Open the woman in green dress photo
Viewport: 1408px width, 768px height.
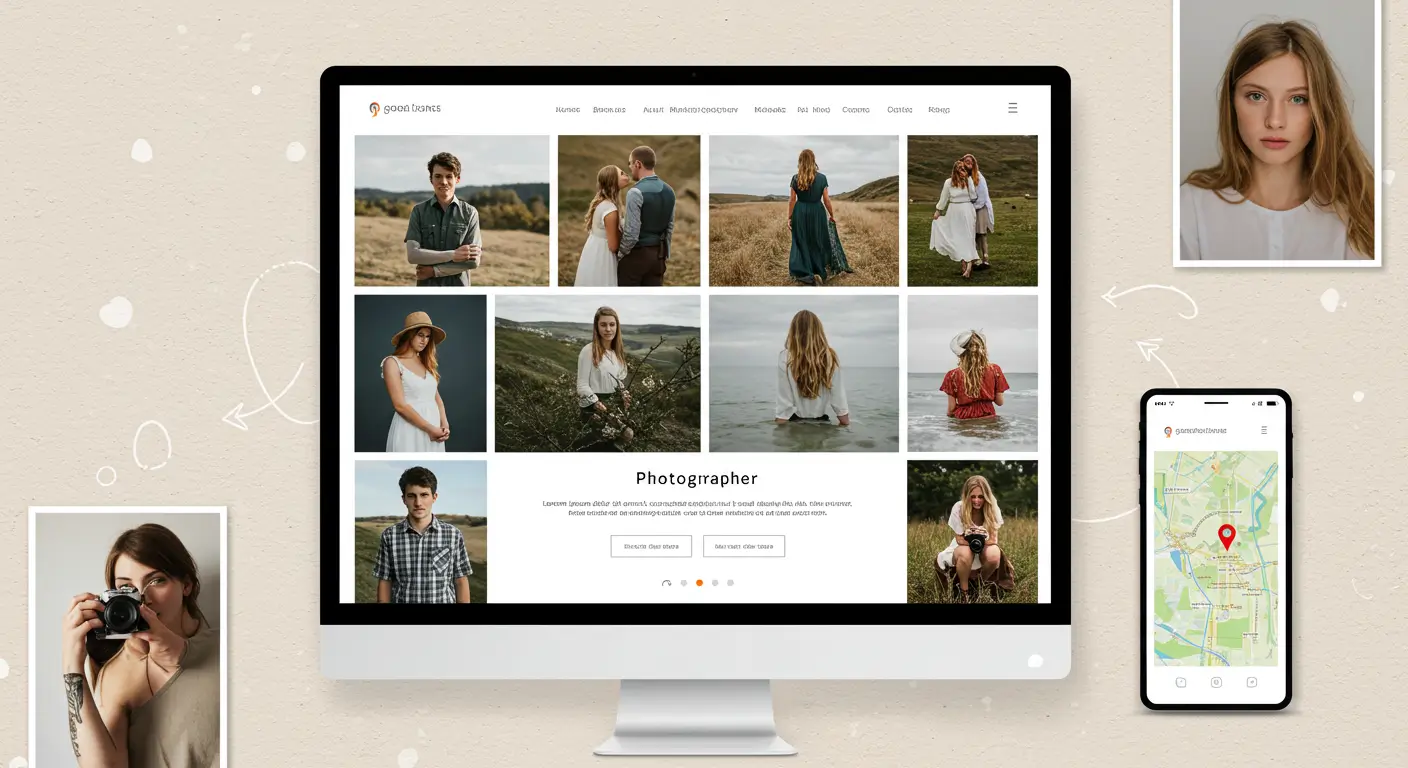click(x=803, y=211)
